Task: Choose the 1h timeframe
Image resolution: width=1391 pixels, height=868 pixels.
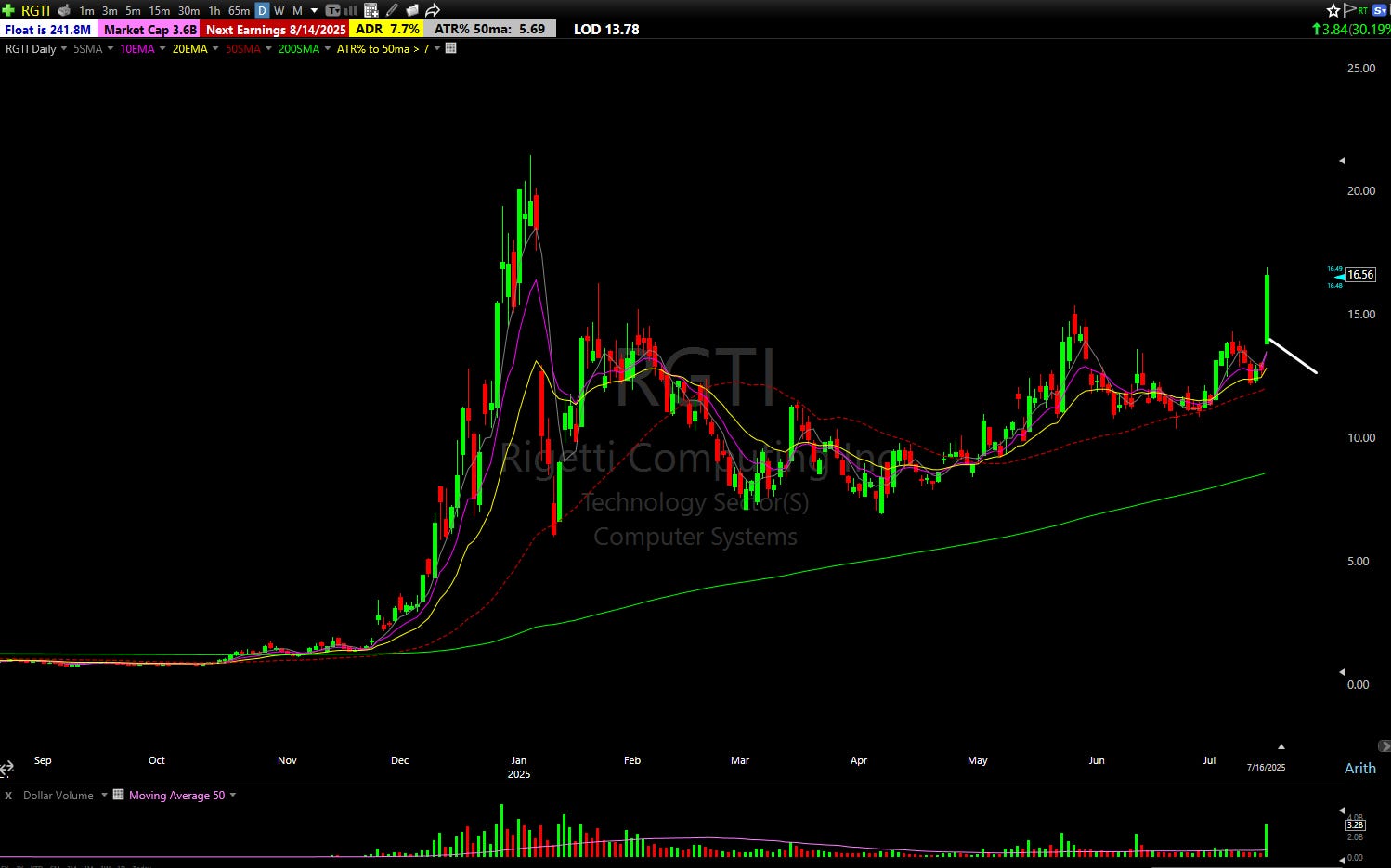Action: 214,10
